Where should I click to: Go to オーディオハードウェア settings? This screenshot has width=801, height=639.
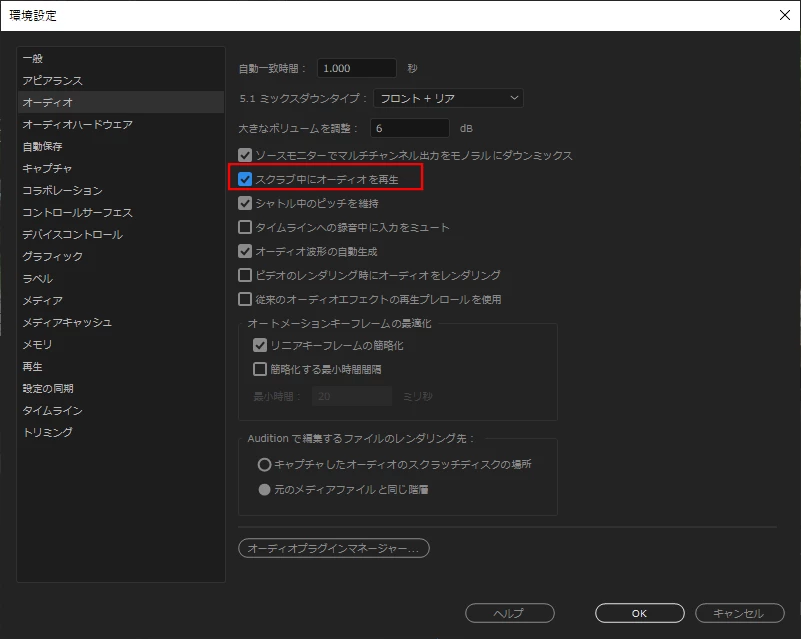[121, 124]
